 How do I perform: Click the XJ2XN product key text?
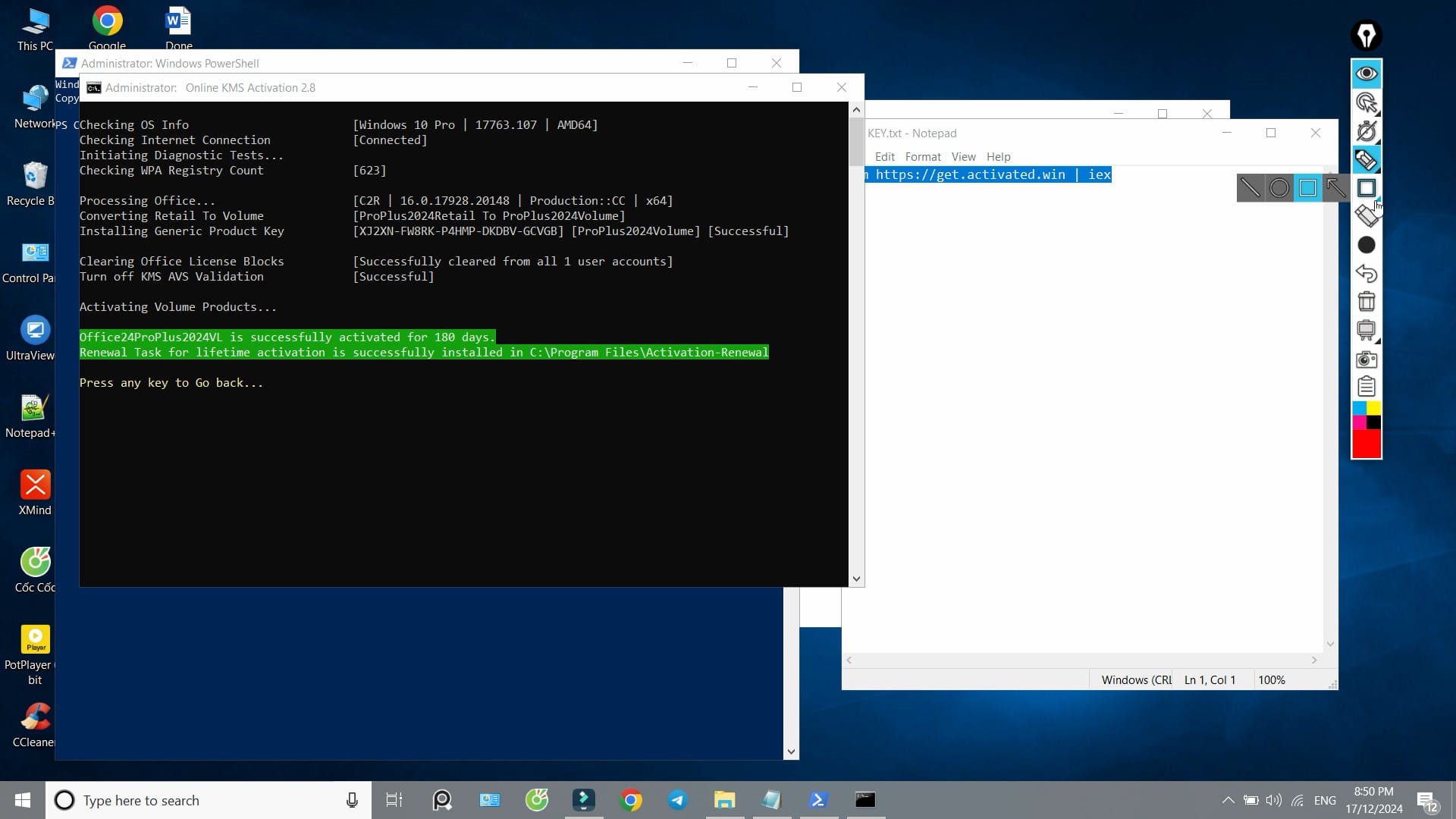tap(459, 231)
